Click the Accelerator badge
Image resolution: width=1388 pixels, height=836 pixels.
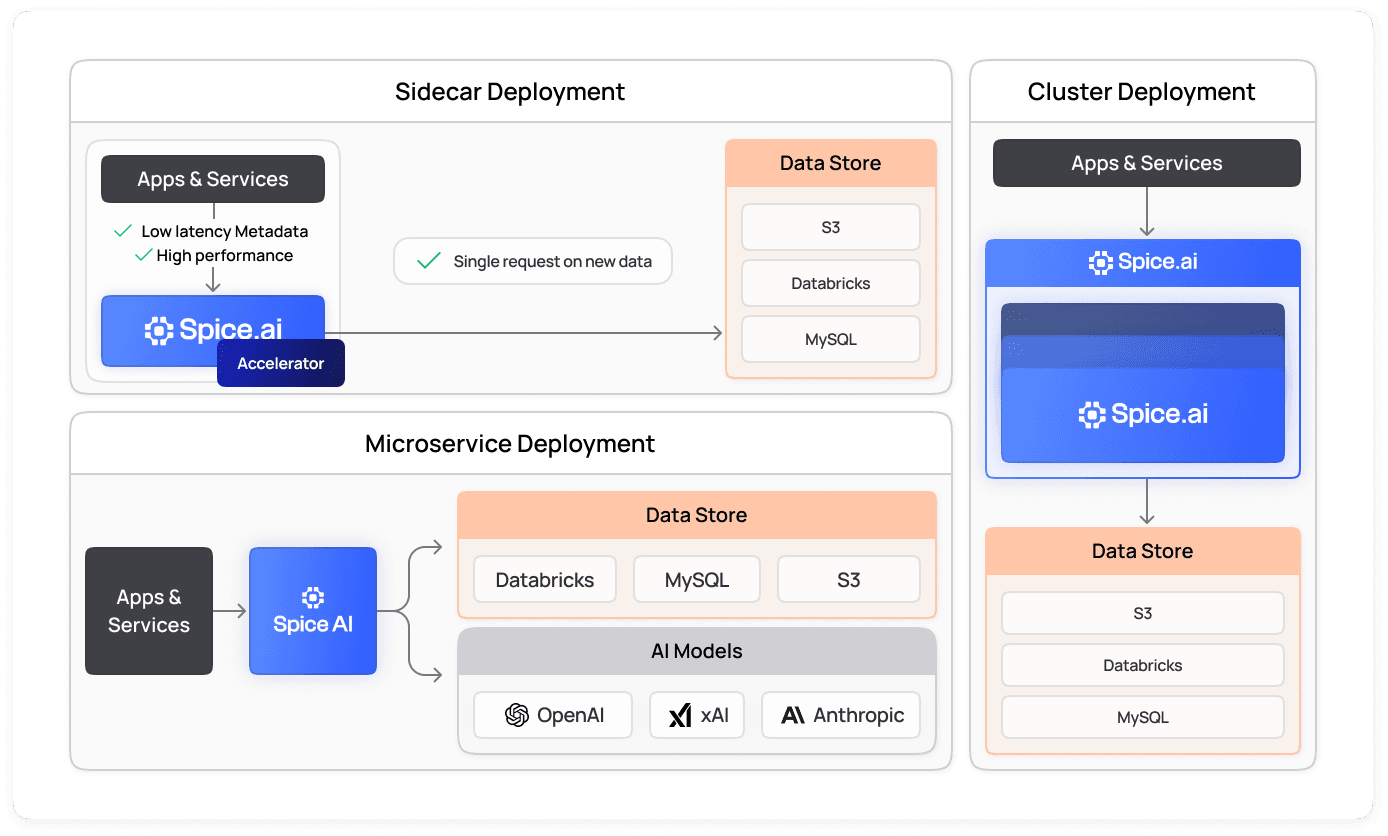281,363
